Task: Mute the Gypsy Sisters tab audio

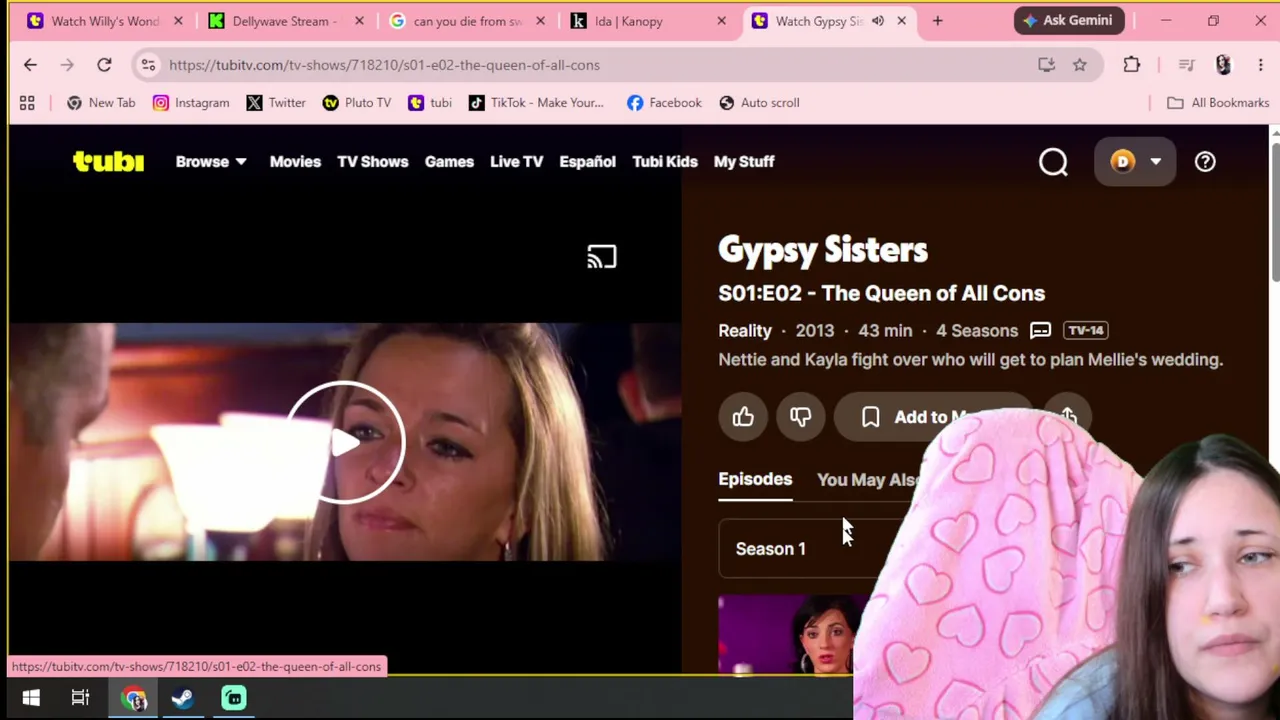Action: pos(878,21)
